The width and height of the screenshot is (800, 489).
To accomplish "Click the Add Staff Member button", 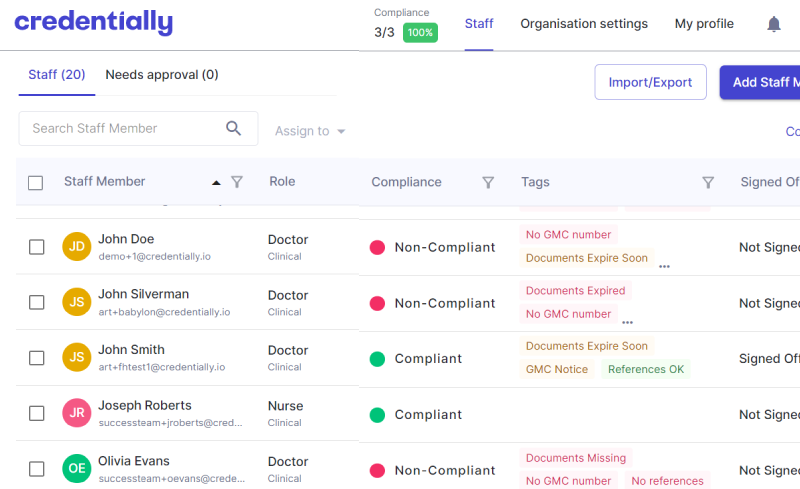I will [760, 82].
